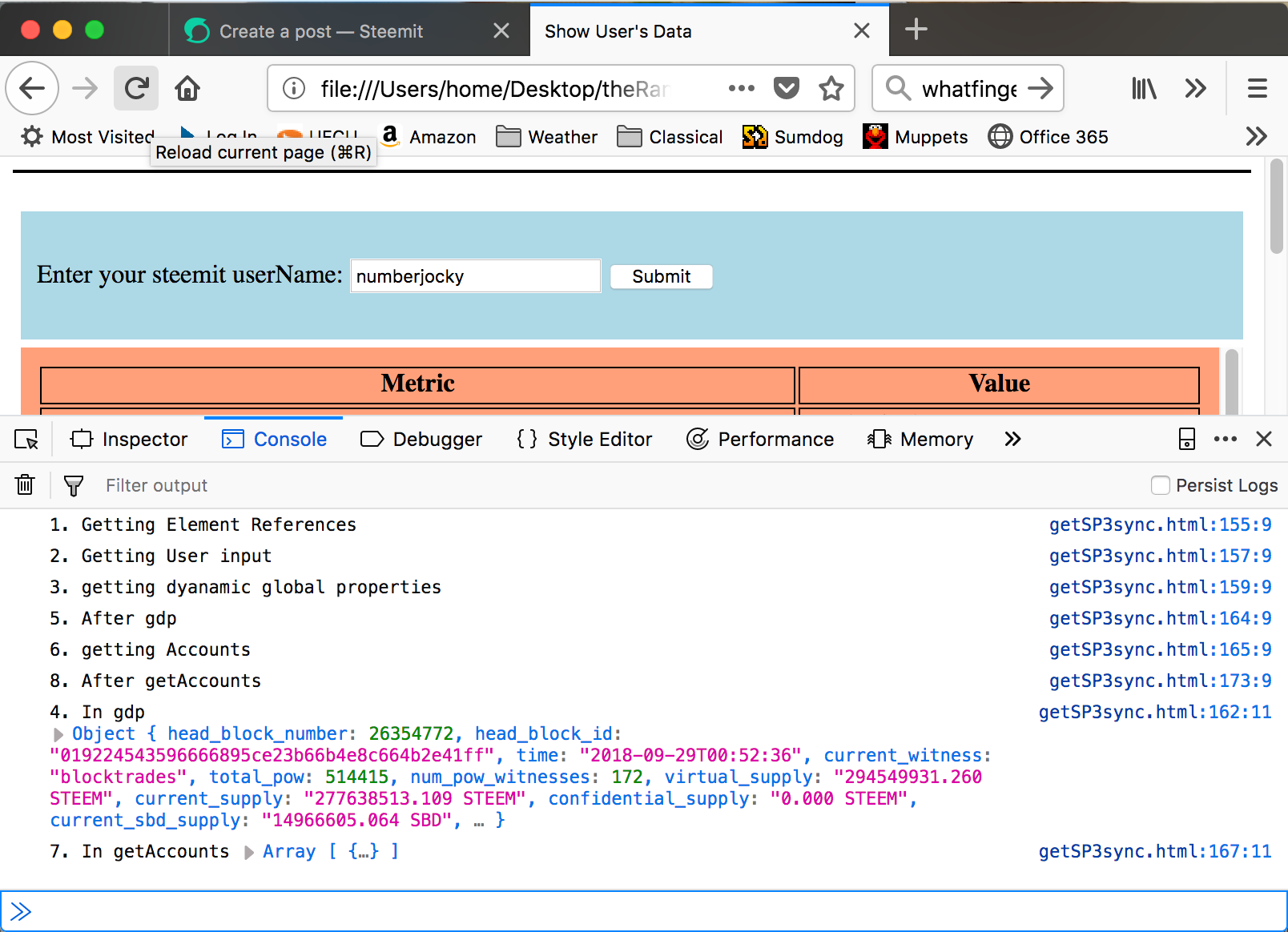Click the reload page icon
The image size is (1288, 932).
136,88
